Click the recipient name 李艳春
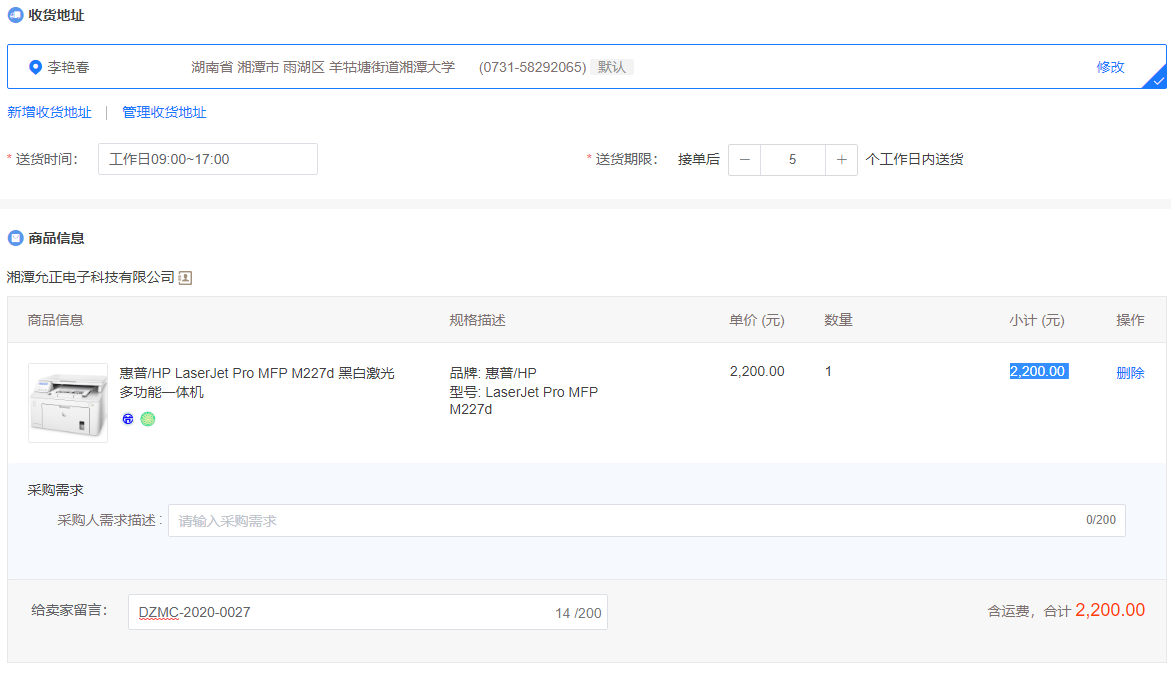This screenshot has width=1171, height=685. (69, 67)
